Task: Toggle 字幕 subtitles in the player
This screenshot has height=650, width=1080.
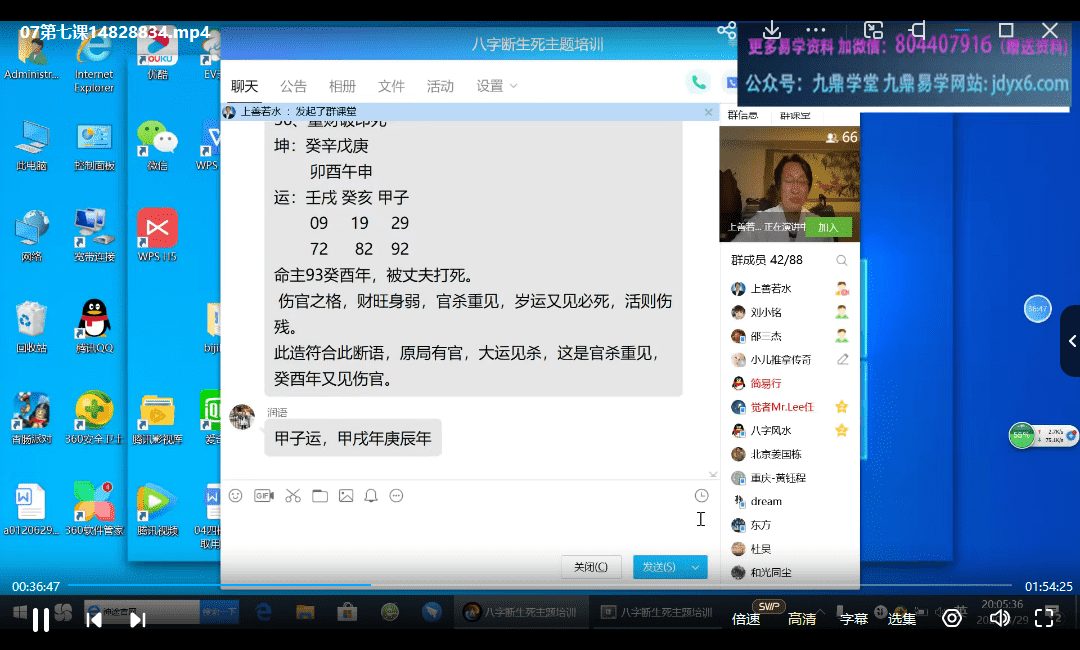Action: point(853,619)
